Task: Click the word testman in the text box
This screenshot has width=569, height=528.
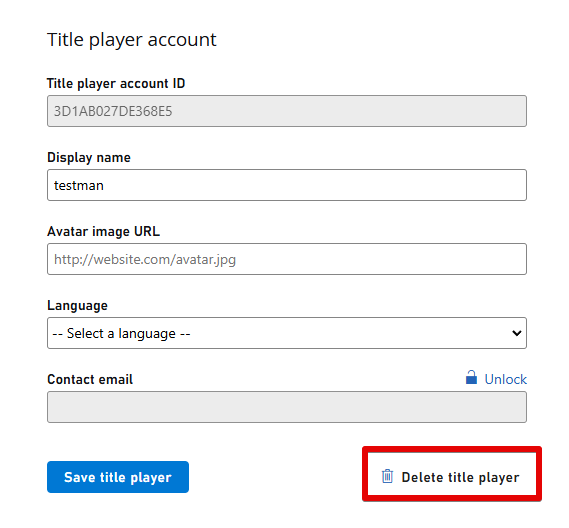Action: click(x=79, y=185)
